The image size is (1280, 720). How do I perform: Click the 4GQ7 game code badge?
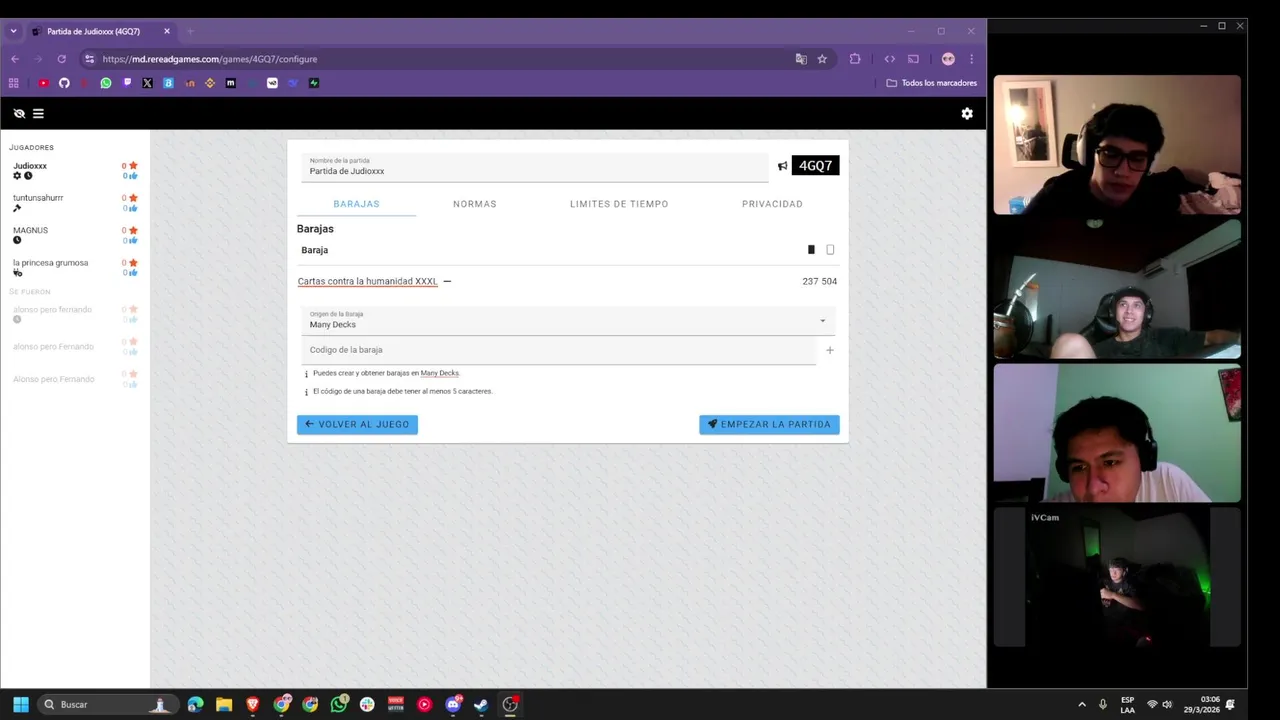(815, 166)
